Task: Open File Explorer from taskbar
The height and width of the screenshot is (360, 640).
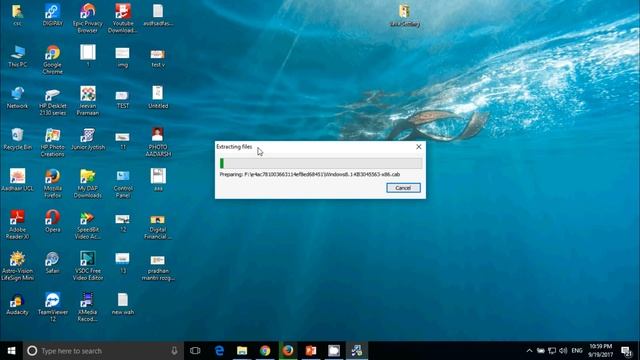Action: click(x=242, y=351)
